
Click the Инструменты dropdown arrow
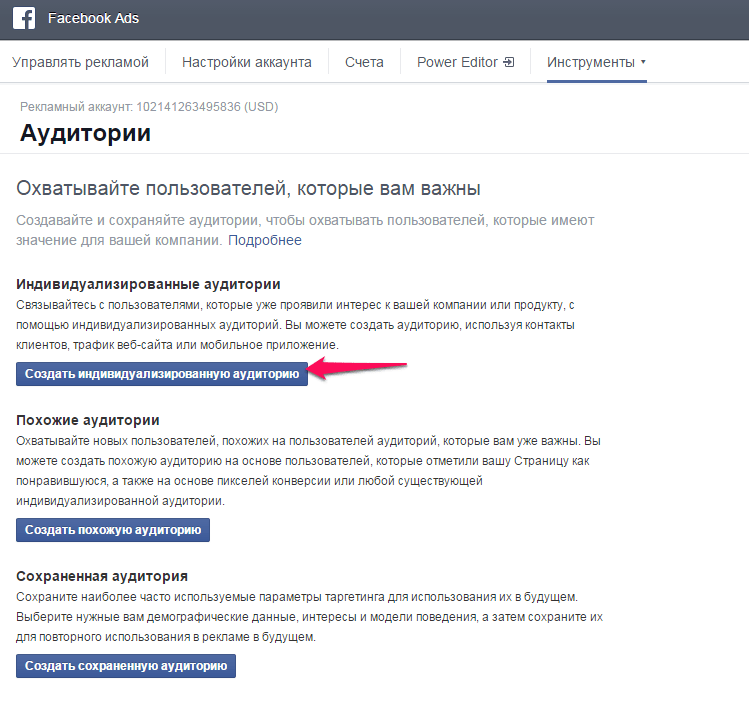click(643, 62)
